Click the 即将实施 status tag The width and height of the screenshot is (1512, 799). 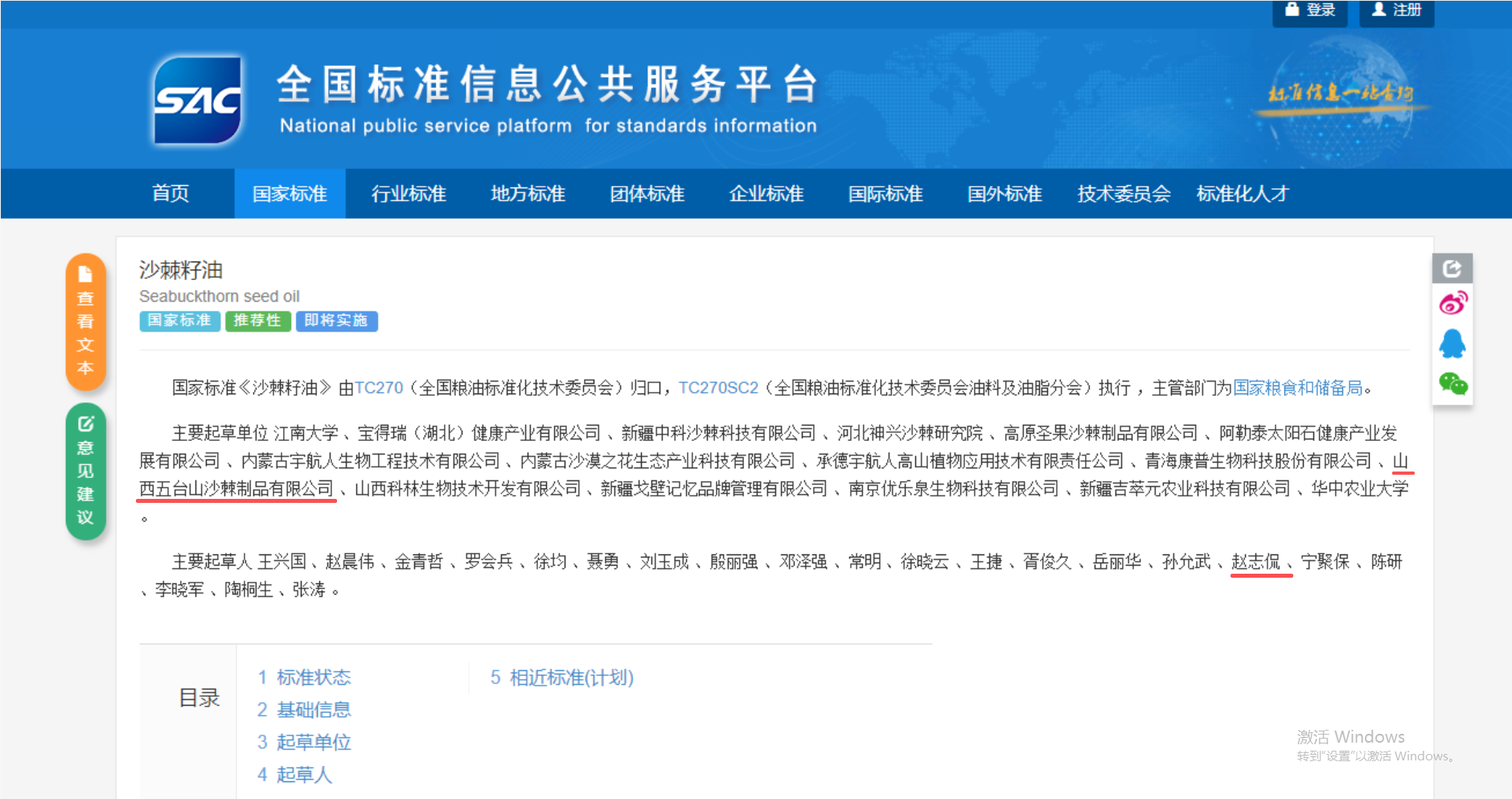pos(336,321)
